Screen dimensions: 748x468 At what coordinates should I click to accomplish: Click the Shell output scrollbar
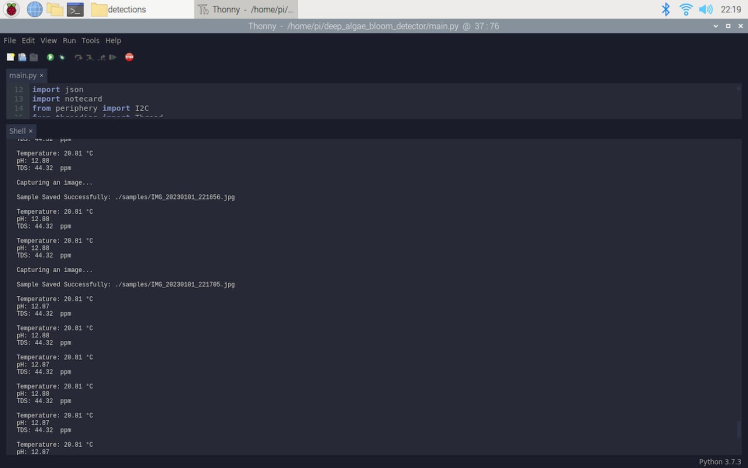pyautogui.click(x=738, y=428)
